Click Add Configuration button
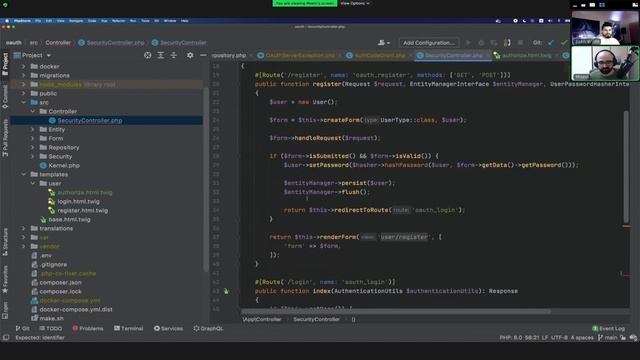This screenshot has width=640, height=360. [x=428, y=42]
